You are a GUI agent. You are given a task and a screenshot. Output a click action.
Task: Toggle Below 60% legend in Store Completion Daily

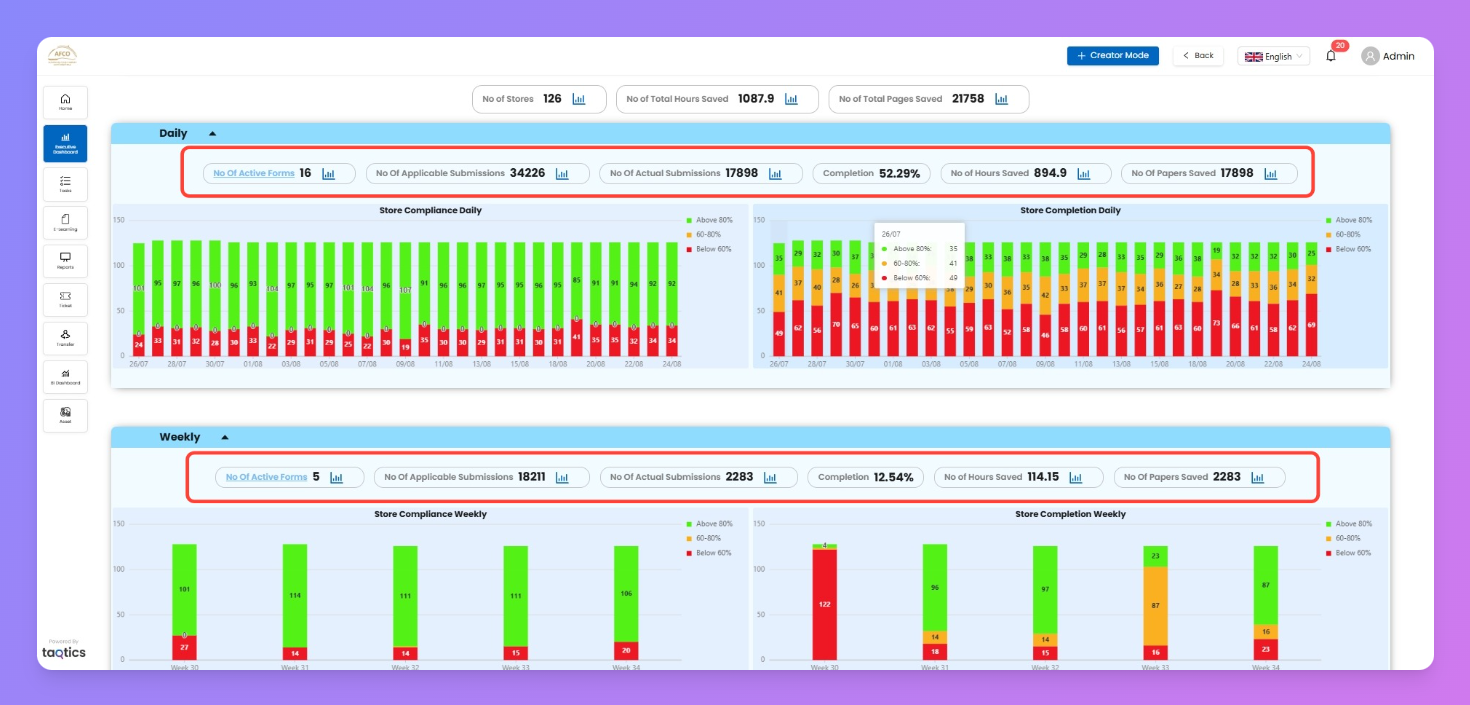click(x=1353, y=249)
